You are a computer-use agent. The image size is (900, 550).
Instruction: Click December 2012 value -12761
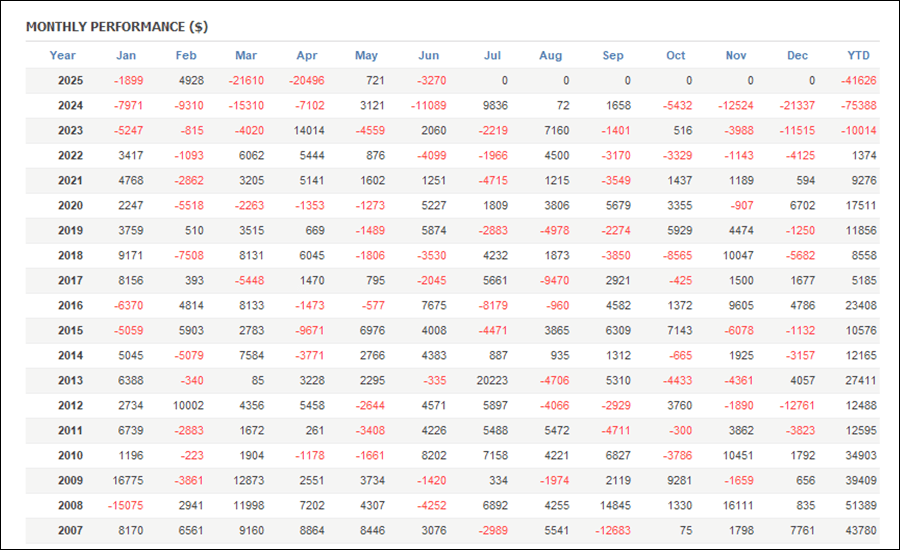[x=797, y=405]
